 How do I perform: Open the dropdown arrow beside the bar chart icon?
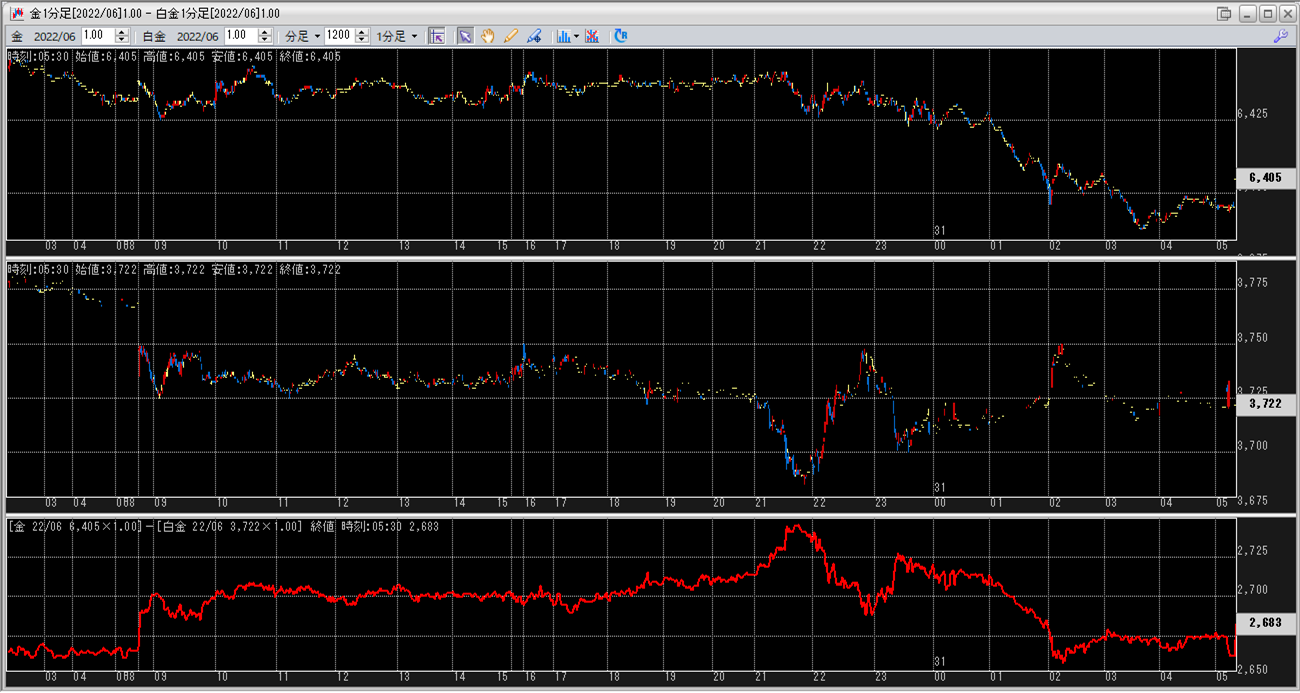(577, 36)
